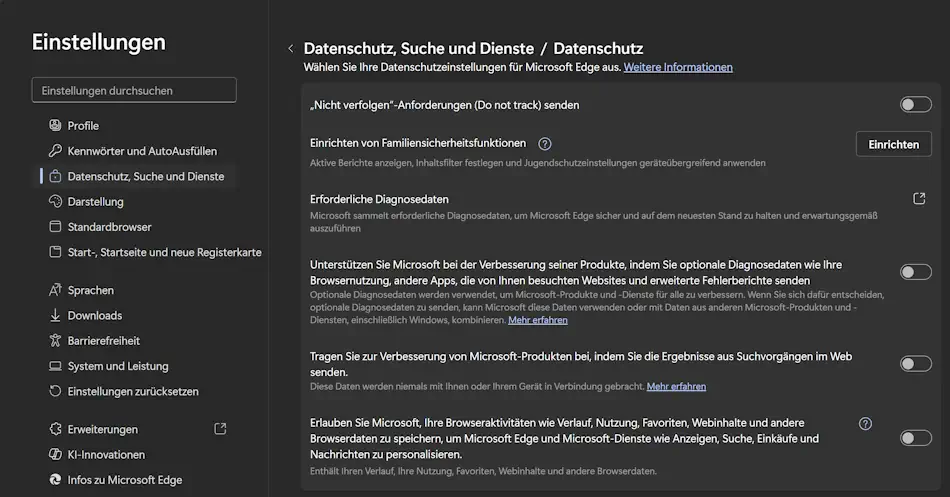Image resolution: width=950 pixels, height=497 pixels.
Task: Click help icon beside Browseraktivitäten personalization setting
Action: [865, 424]
